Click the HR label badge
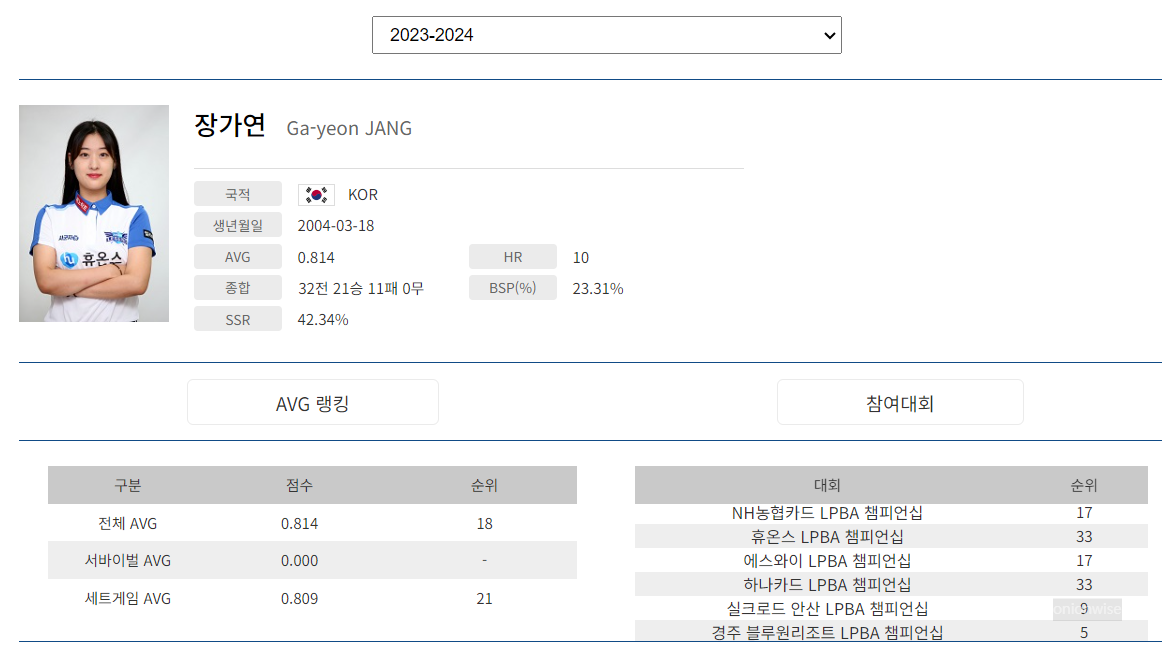Viewport: 1162px width, 661px height. 512,256
